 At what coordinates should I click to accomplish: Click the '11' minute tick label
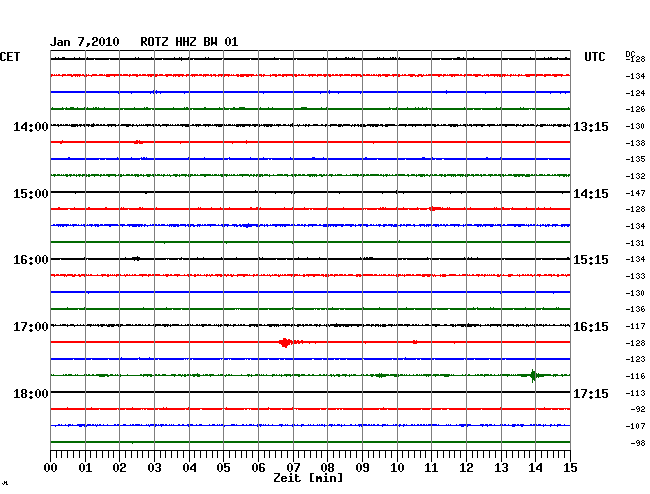pos(431,468)
